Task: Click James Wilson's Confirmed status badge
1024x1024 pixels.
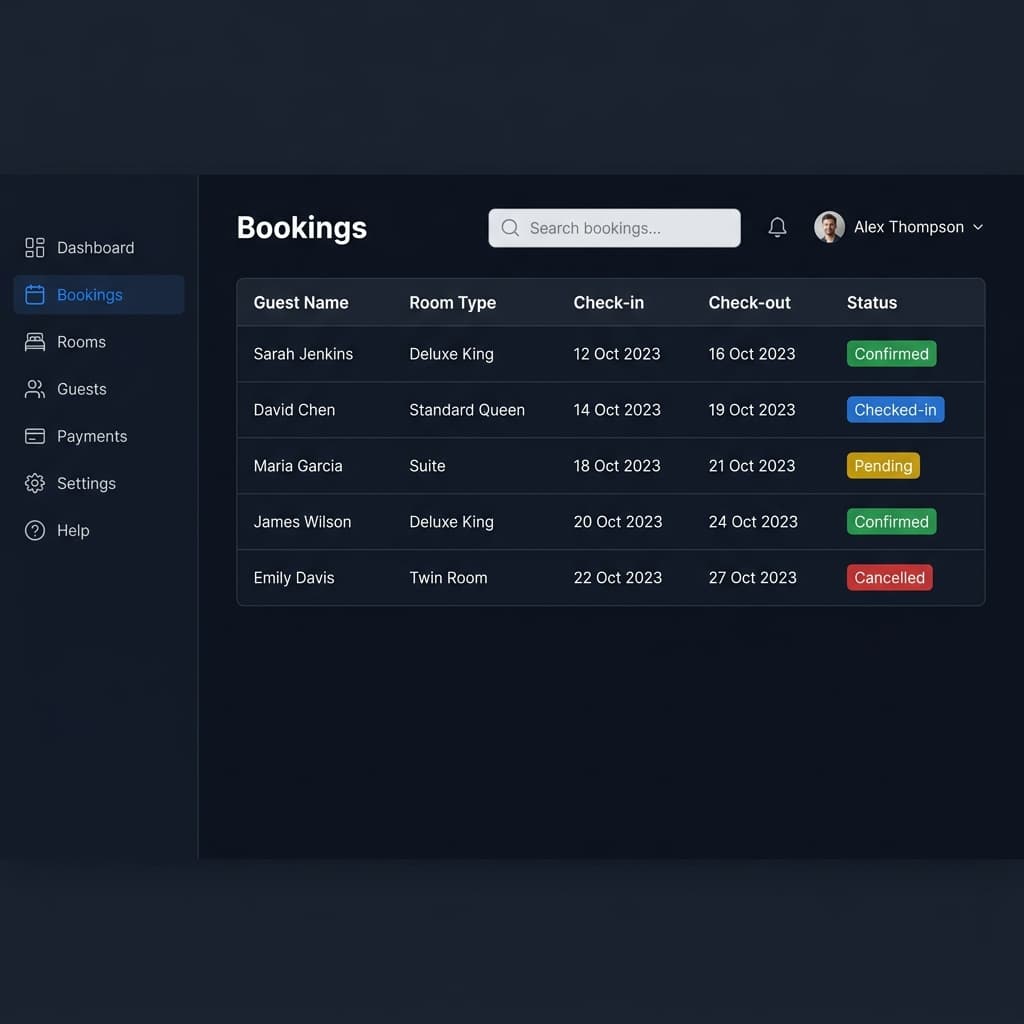Action: (x=891, y=521)
